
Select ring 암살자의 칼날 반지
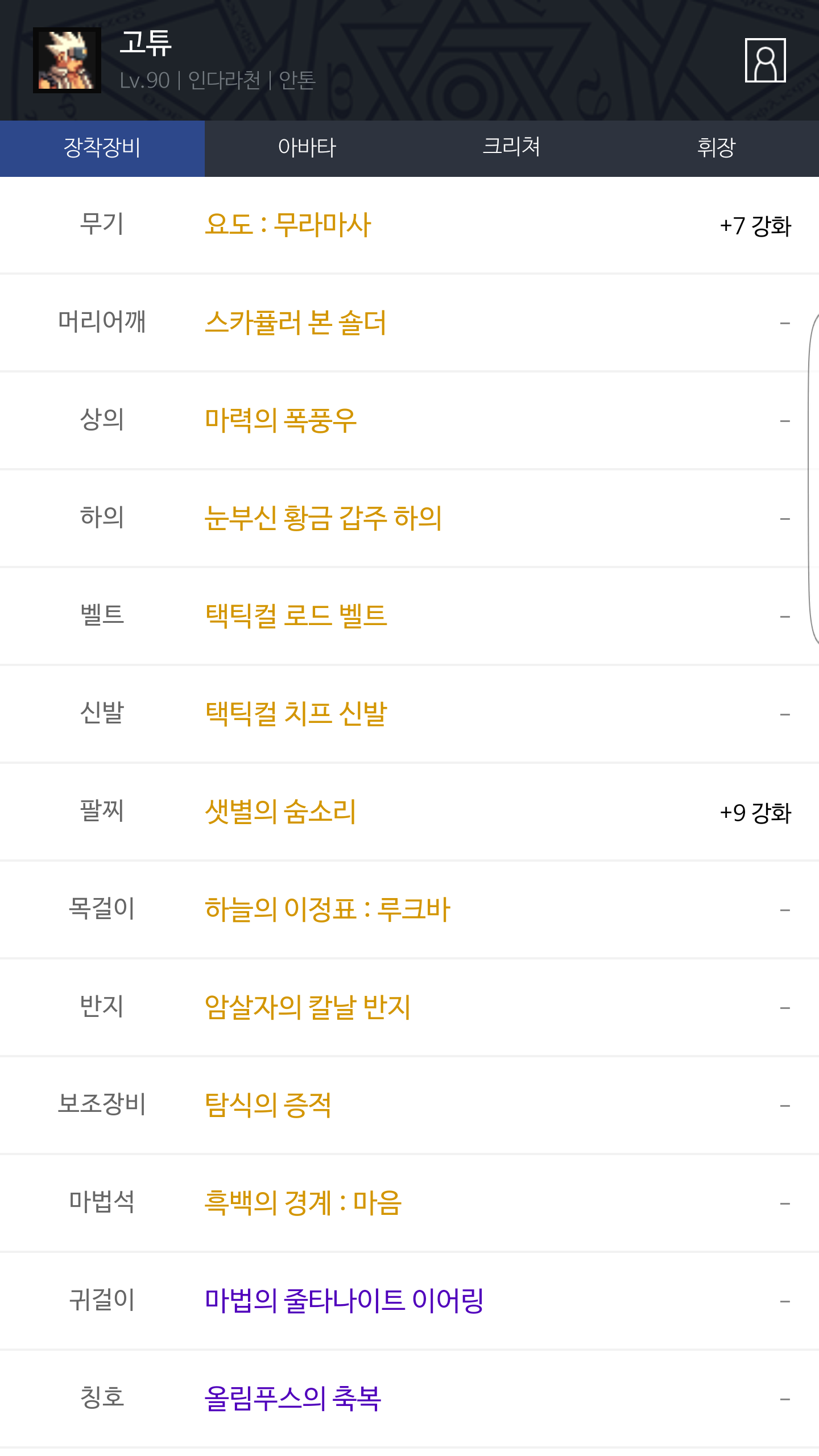point(307,1007)
